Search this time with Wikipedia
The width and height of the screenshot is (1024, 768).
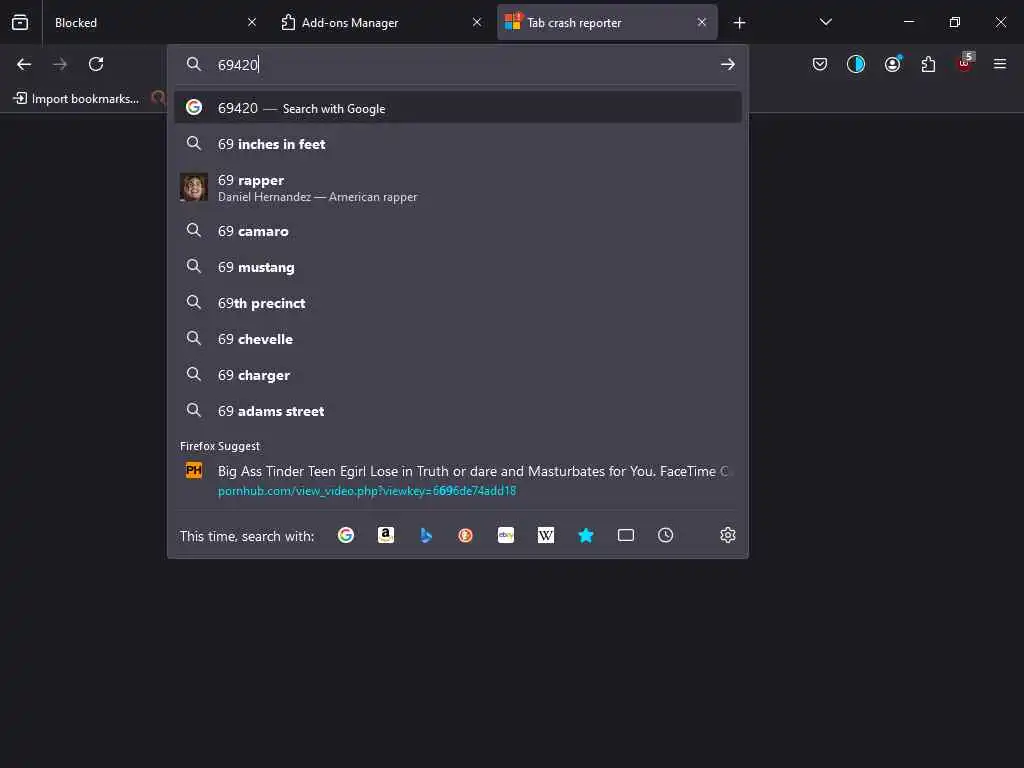546,536
